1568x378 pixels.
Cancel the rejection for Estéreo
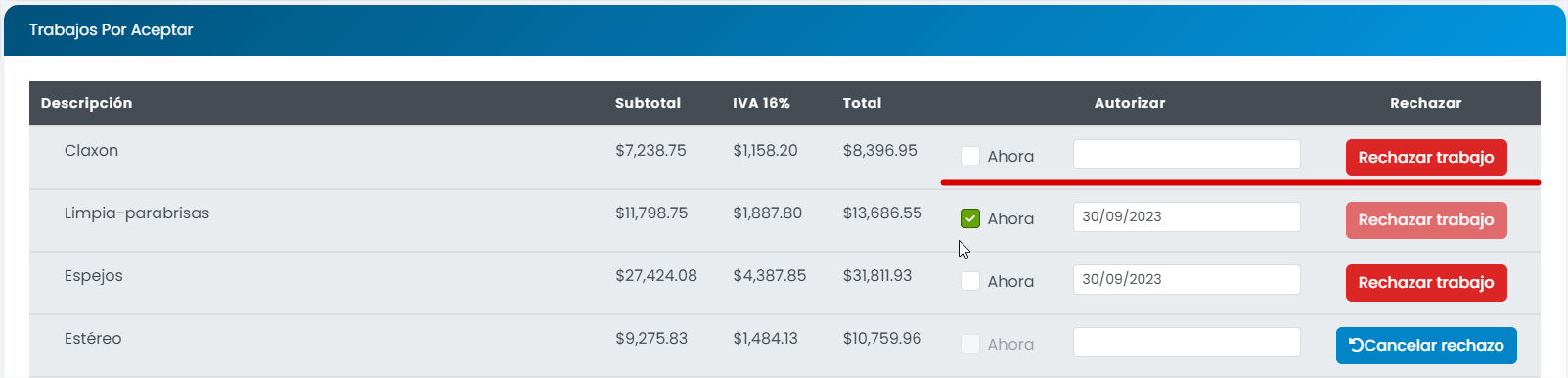(x=1426, y=346)
